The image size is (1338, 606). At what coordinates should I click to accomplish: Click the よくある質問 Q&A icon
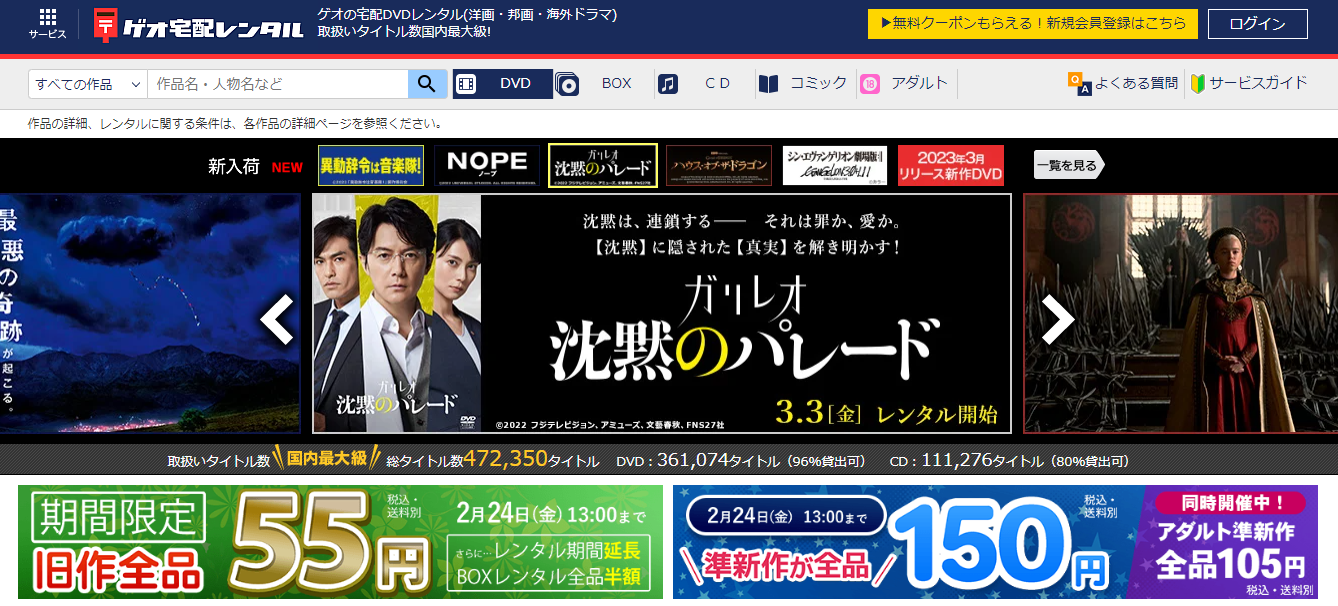tap(1079, 84)
